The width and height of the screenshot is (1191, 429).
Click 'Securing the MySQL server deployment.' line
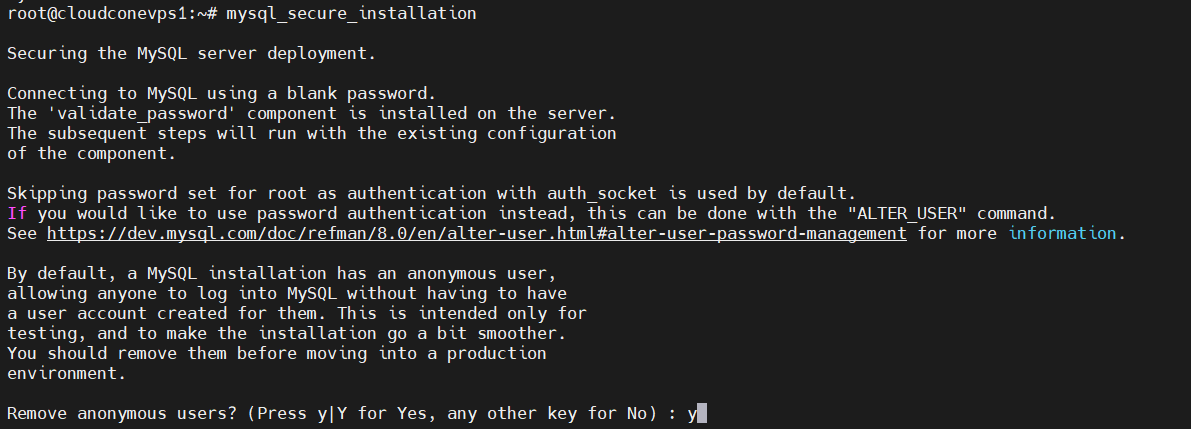(191, 53)
